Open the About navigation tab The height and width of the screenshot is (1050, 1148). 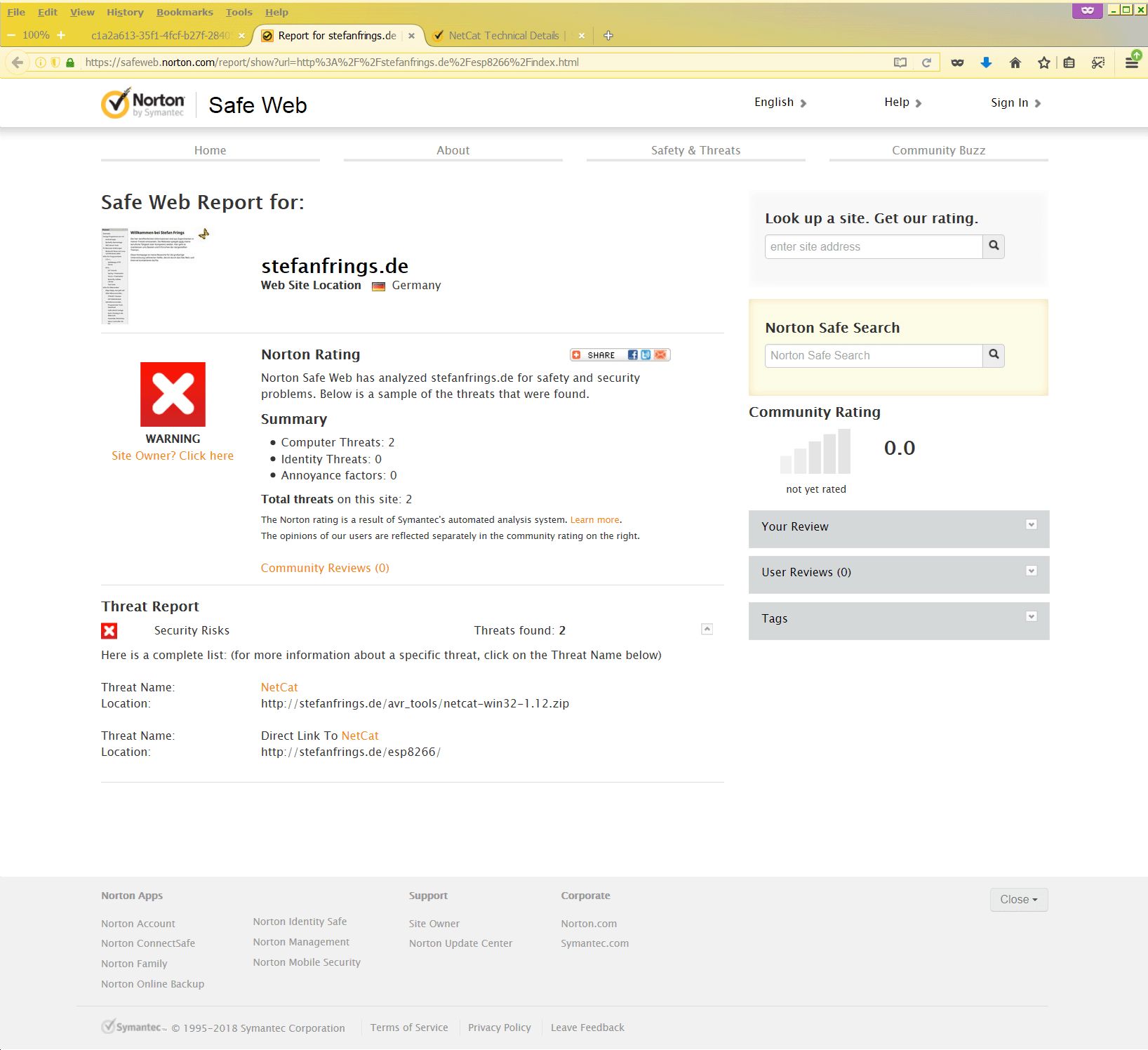point(453,150)
